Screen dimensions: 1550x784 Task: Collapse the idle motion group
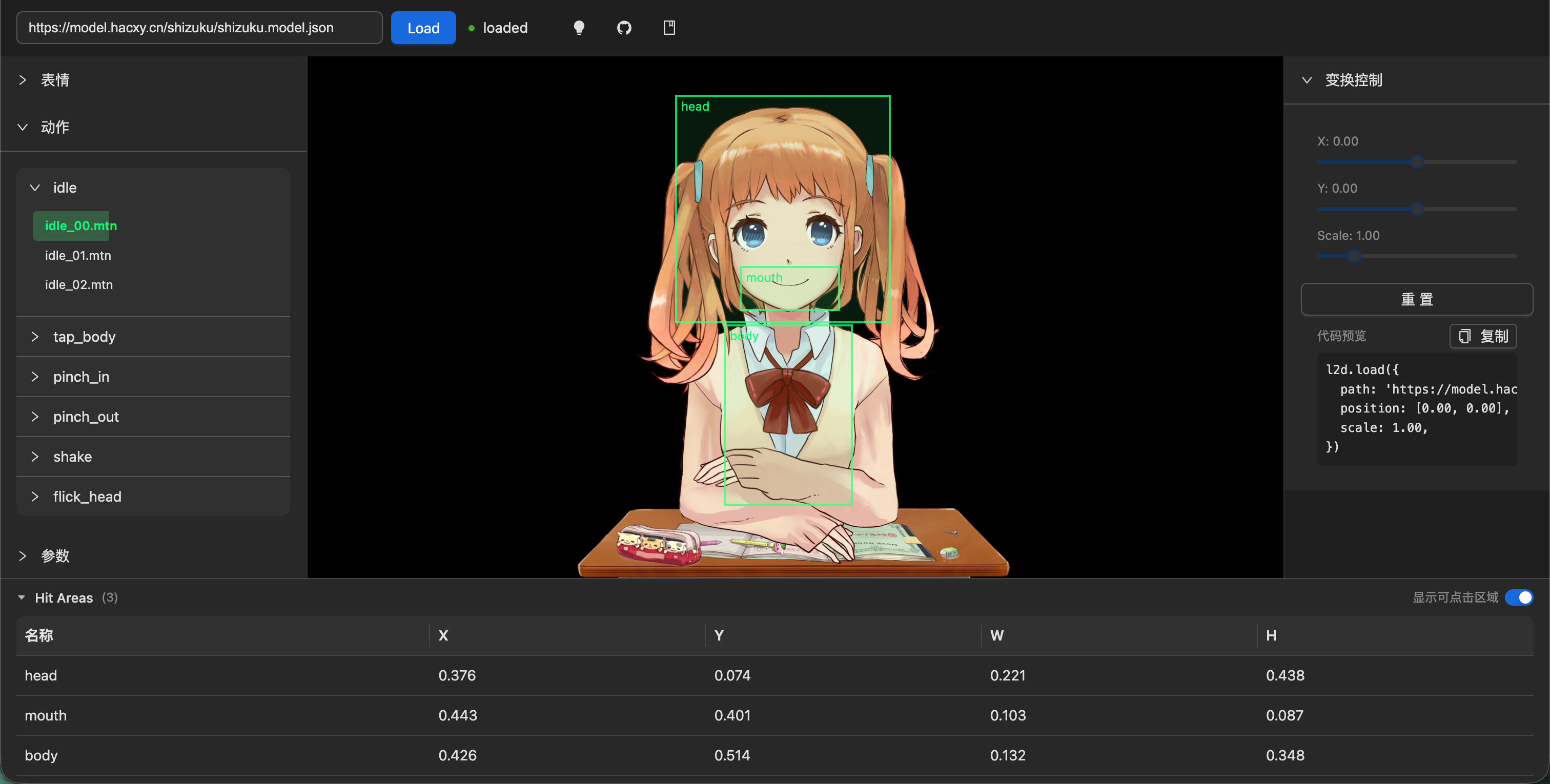point(35,188)
